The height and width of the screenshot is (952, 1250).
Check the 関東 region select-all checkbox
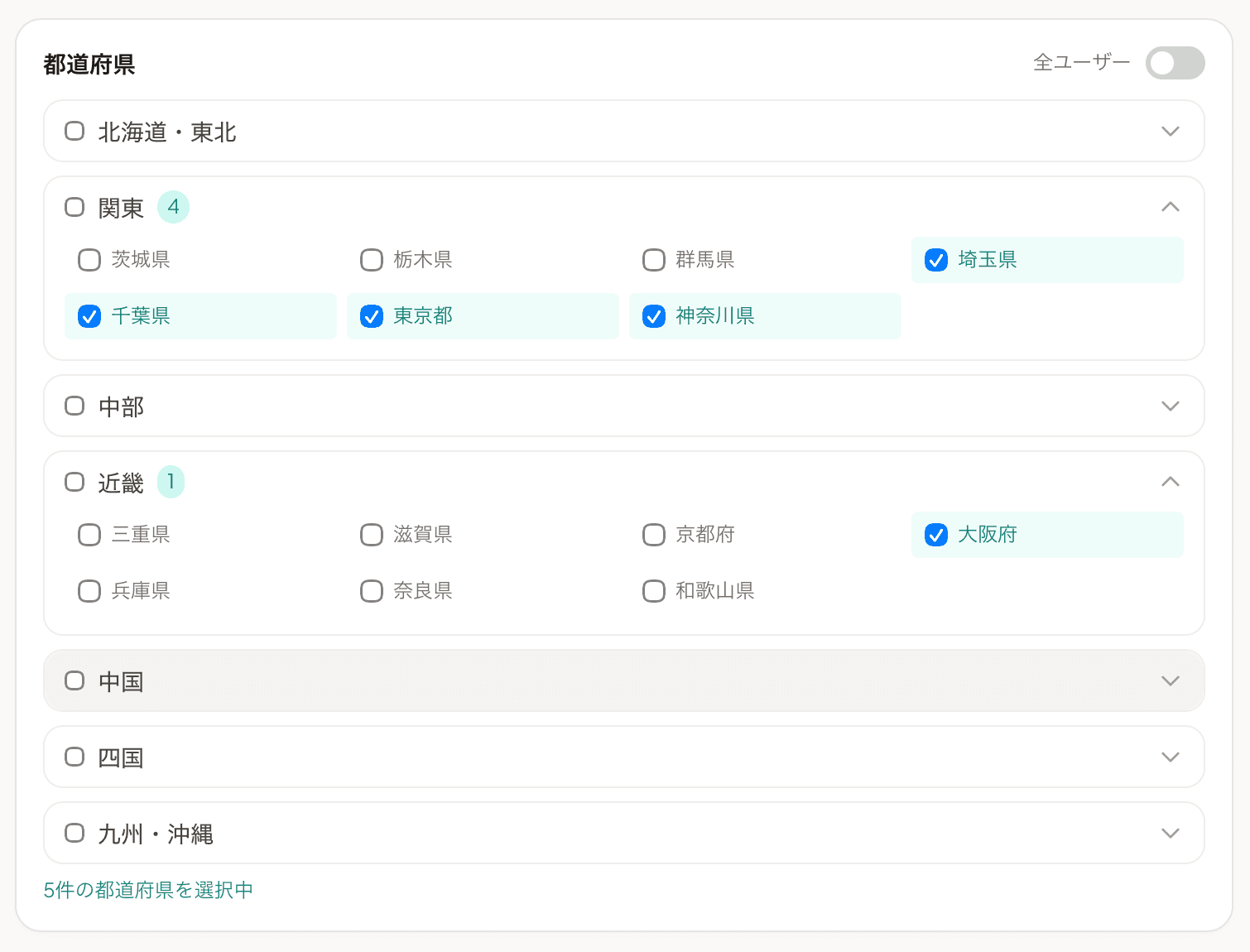coord(75,207)
